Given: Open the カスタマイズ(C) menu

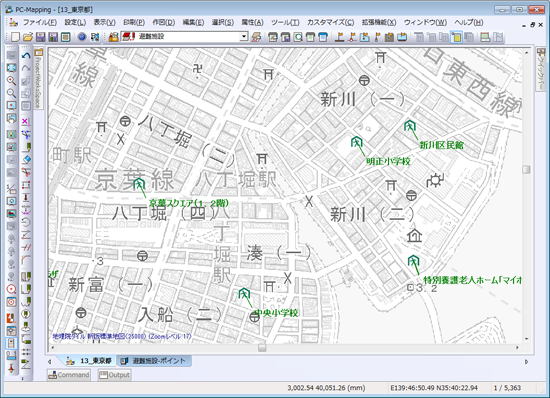Looking at the screenshot, I should tap(330, 22).
